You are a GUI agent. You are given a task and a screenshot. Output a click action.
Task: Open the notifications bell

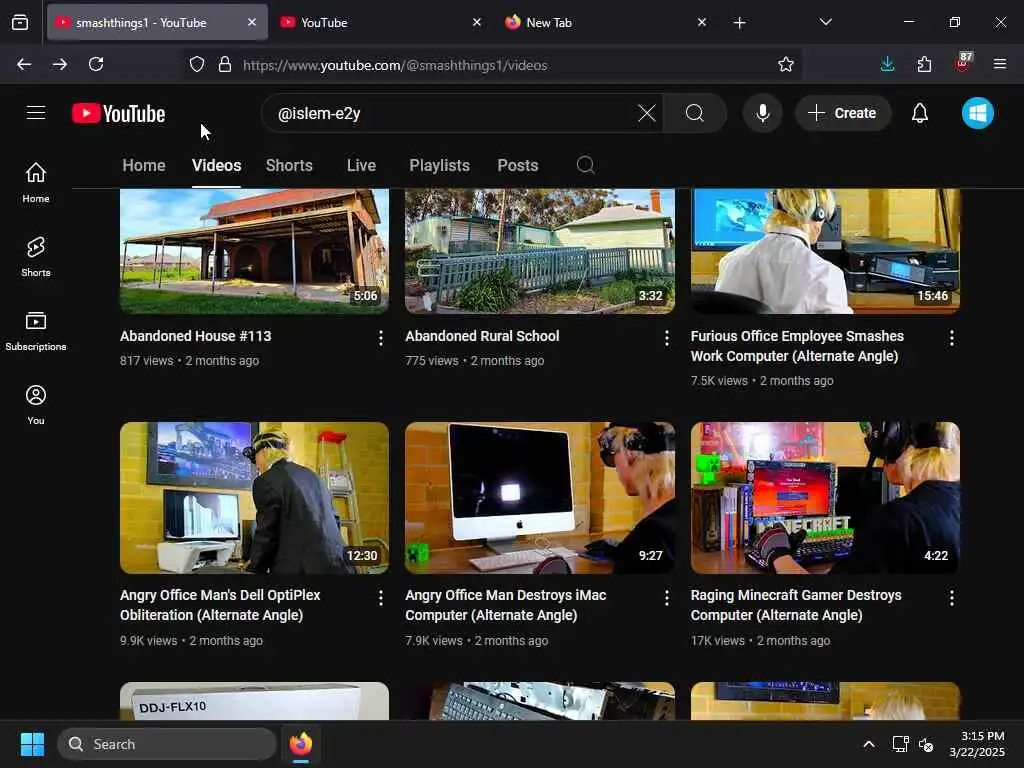point(920,114)
